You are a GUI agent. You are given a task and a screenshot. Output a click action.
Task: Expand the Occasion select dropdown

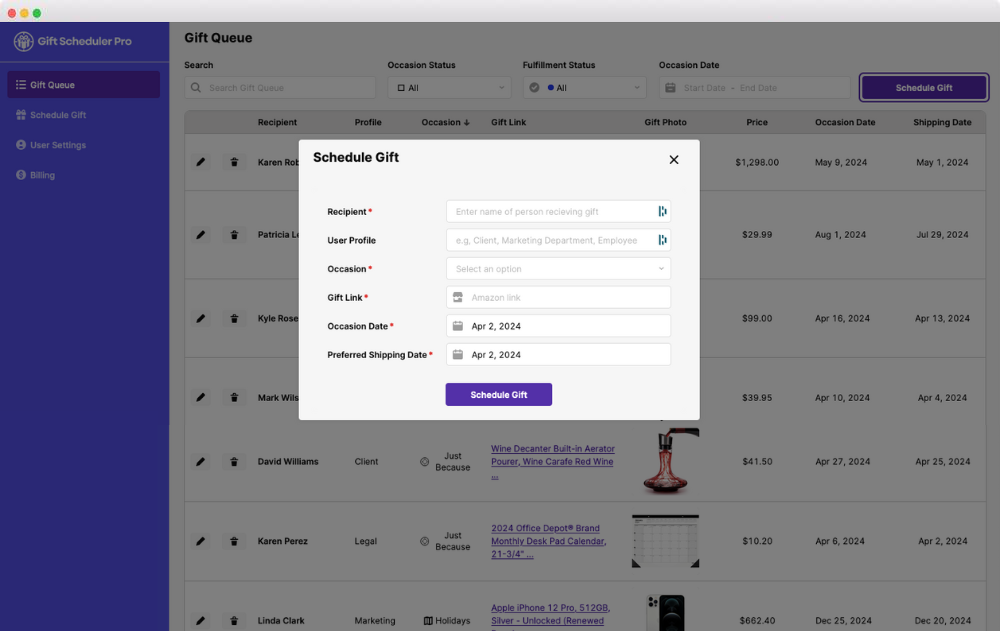tap(558, 269)
